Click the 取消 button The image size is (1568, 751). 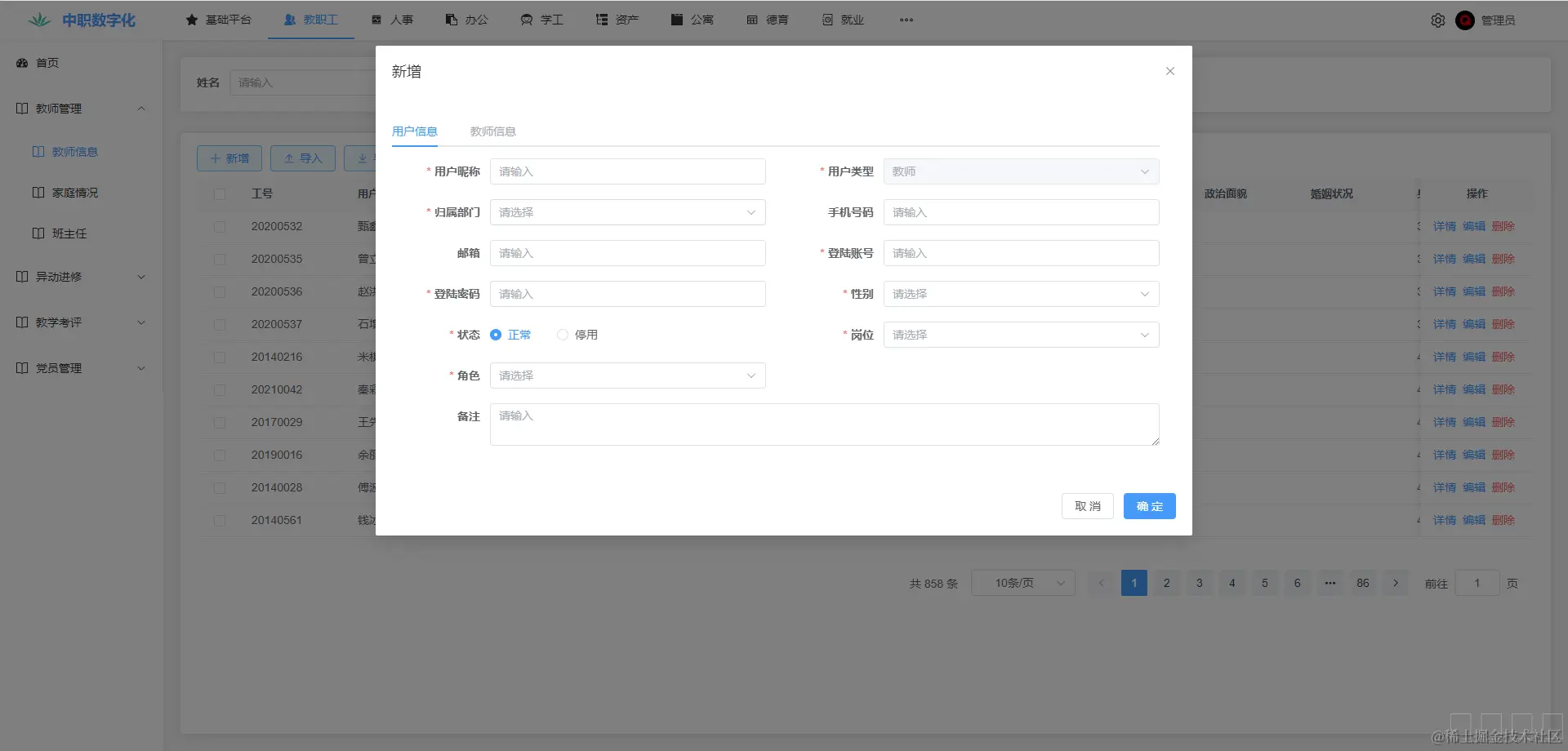(x=1088, y=506)
